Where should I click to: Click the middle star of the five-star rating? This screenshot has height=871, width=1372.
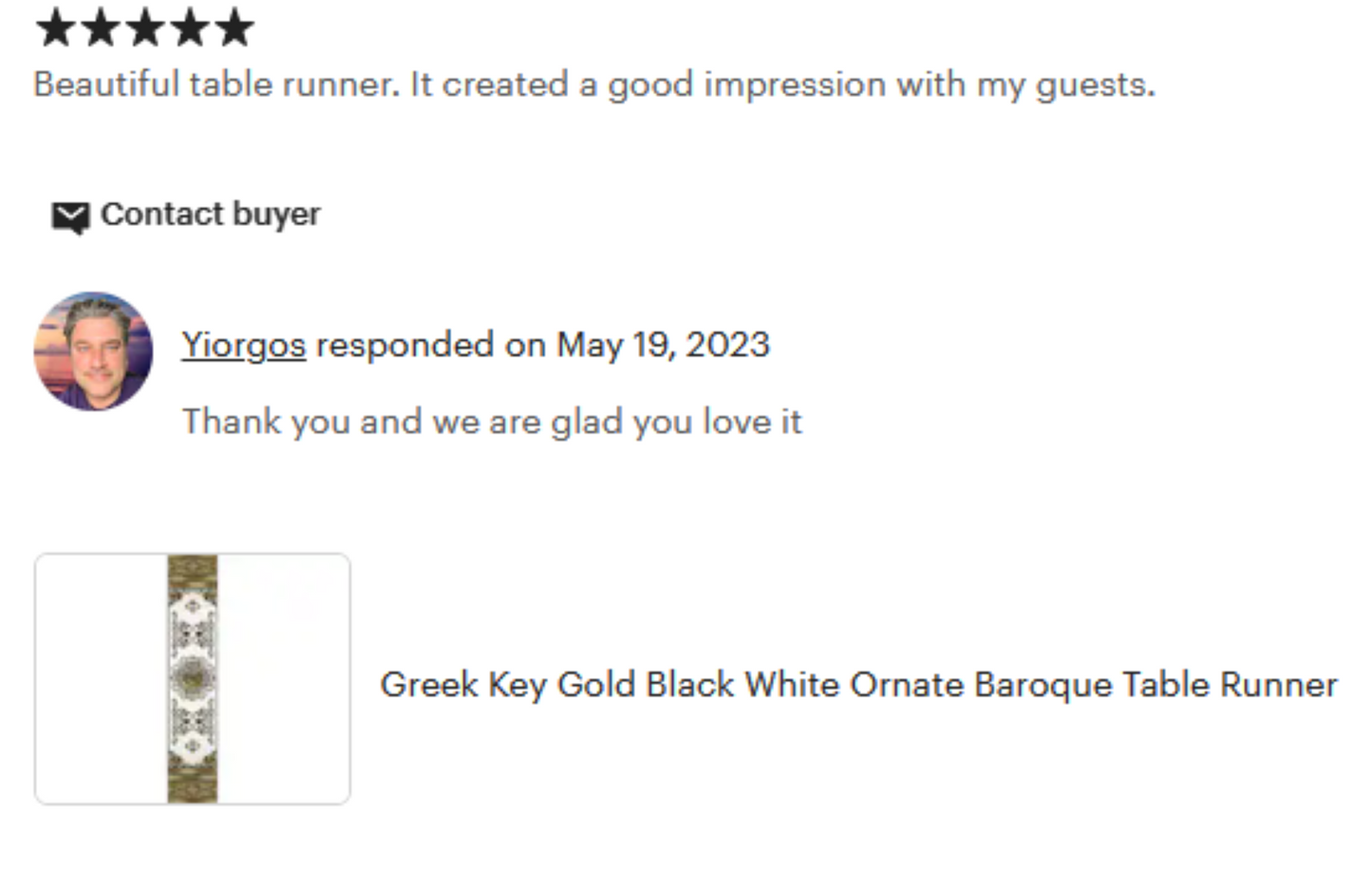pos(144,28)
